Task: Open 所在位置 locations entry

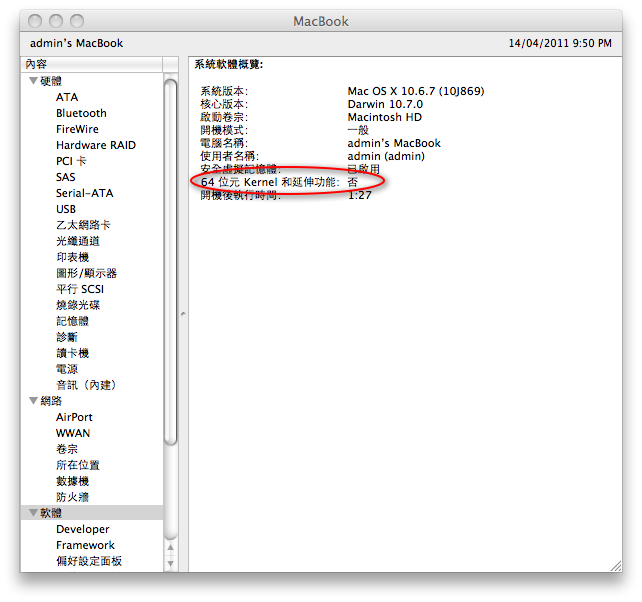Action: coord(78,465)
